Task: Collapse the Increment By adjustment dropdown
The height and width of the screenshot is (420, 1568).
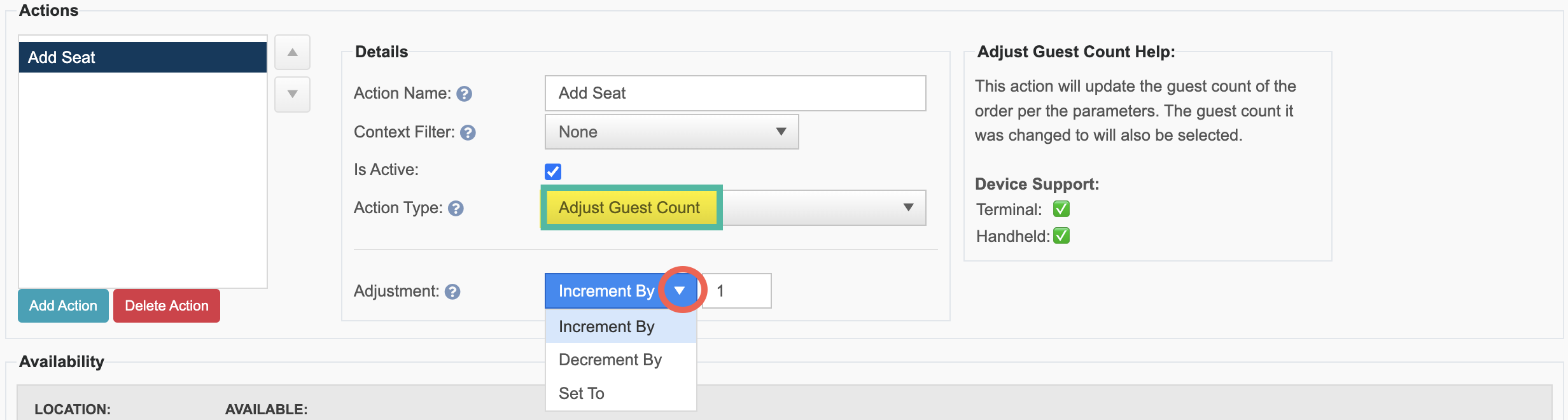Action: tap(680, 291)
